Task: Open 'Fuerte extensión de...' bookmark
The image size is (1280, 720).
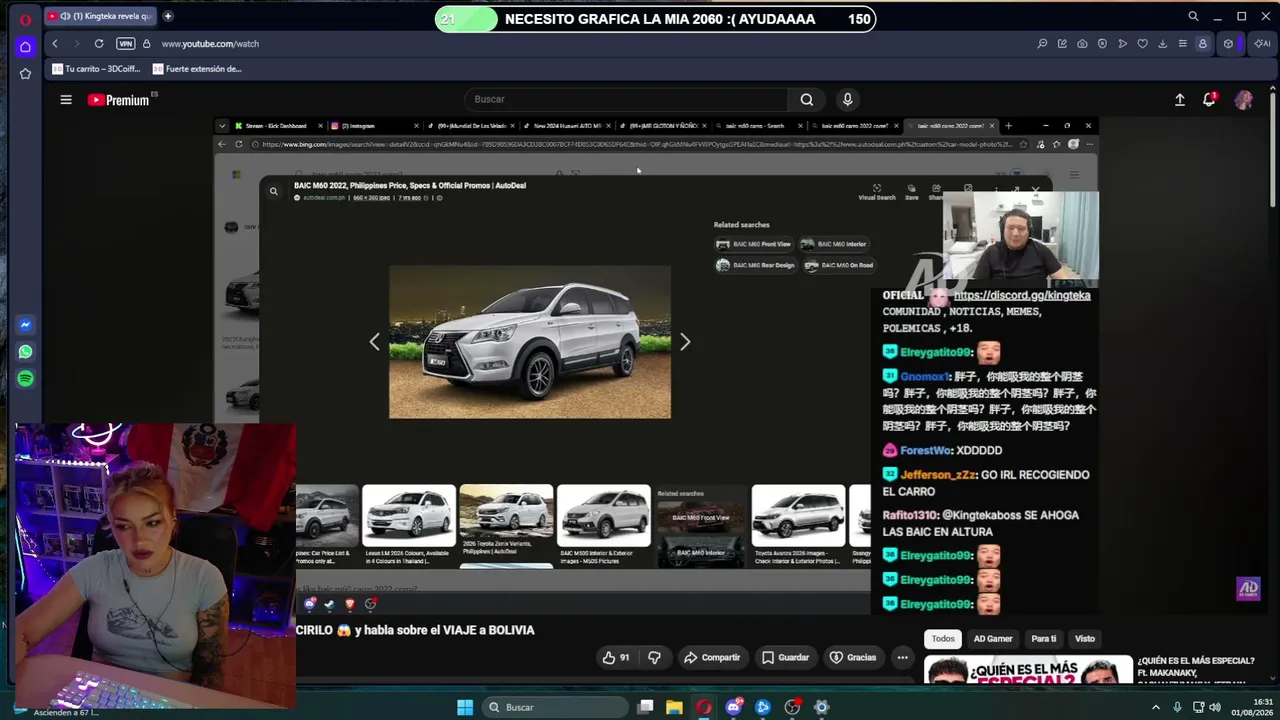Action: click(197, 69)
